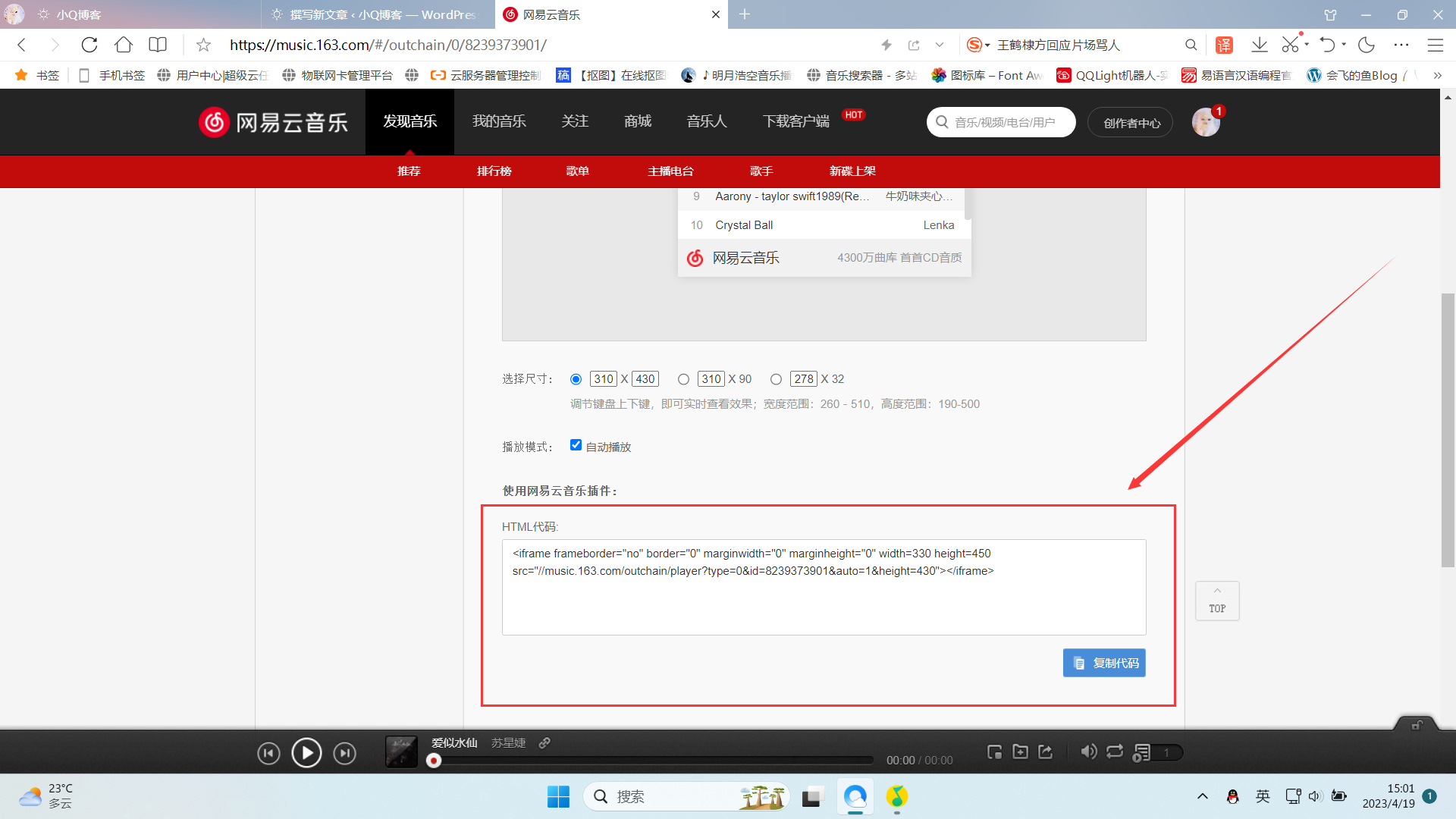Image resolution: width=1456 pixels, height=819 pixels.
Task: Select 310 X 90 size option
Action: tap(683, 379)
